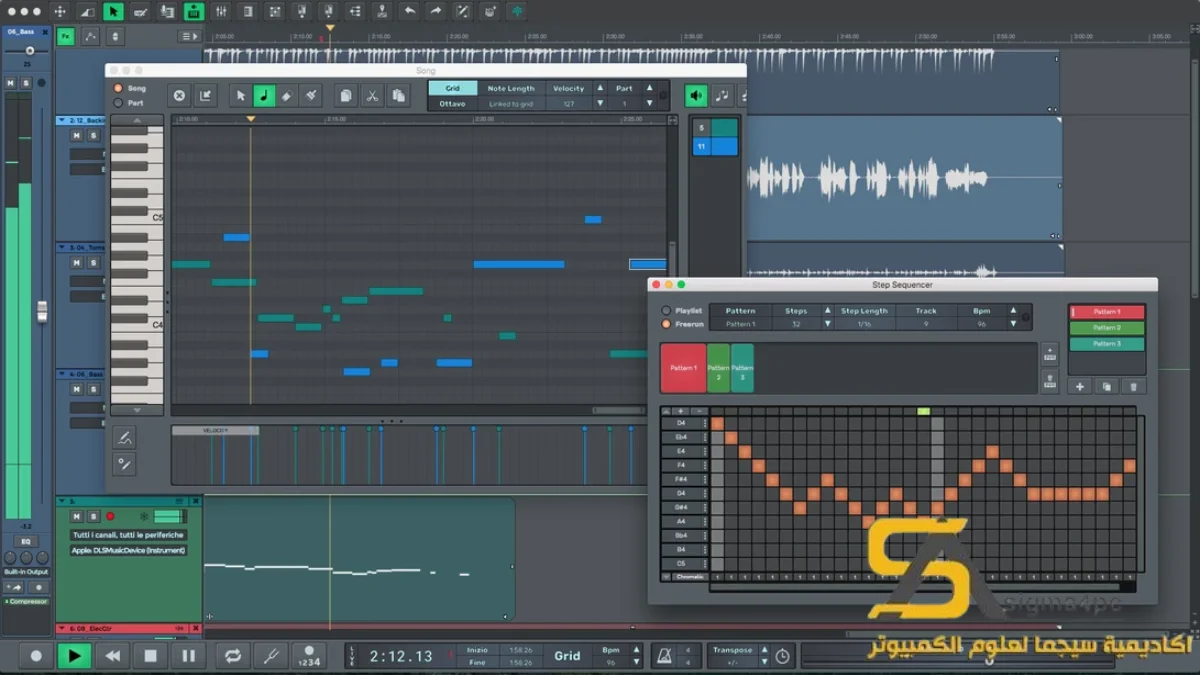Image resolution: width=1200 pixels, height=675 pixels.
Task: Increase Steps with up arrow in Step Sequencer
Action: [x=827, y=311]
